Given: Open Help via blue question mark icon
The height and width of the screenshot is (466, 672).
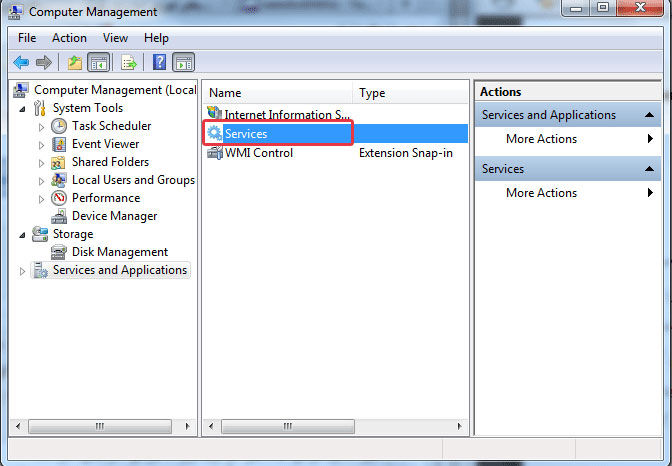Looking at the screenshot, I should click(159, 63).
